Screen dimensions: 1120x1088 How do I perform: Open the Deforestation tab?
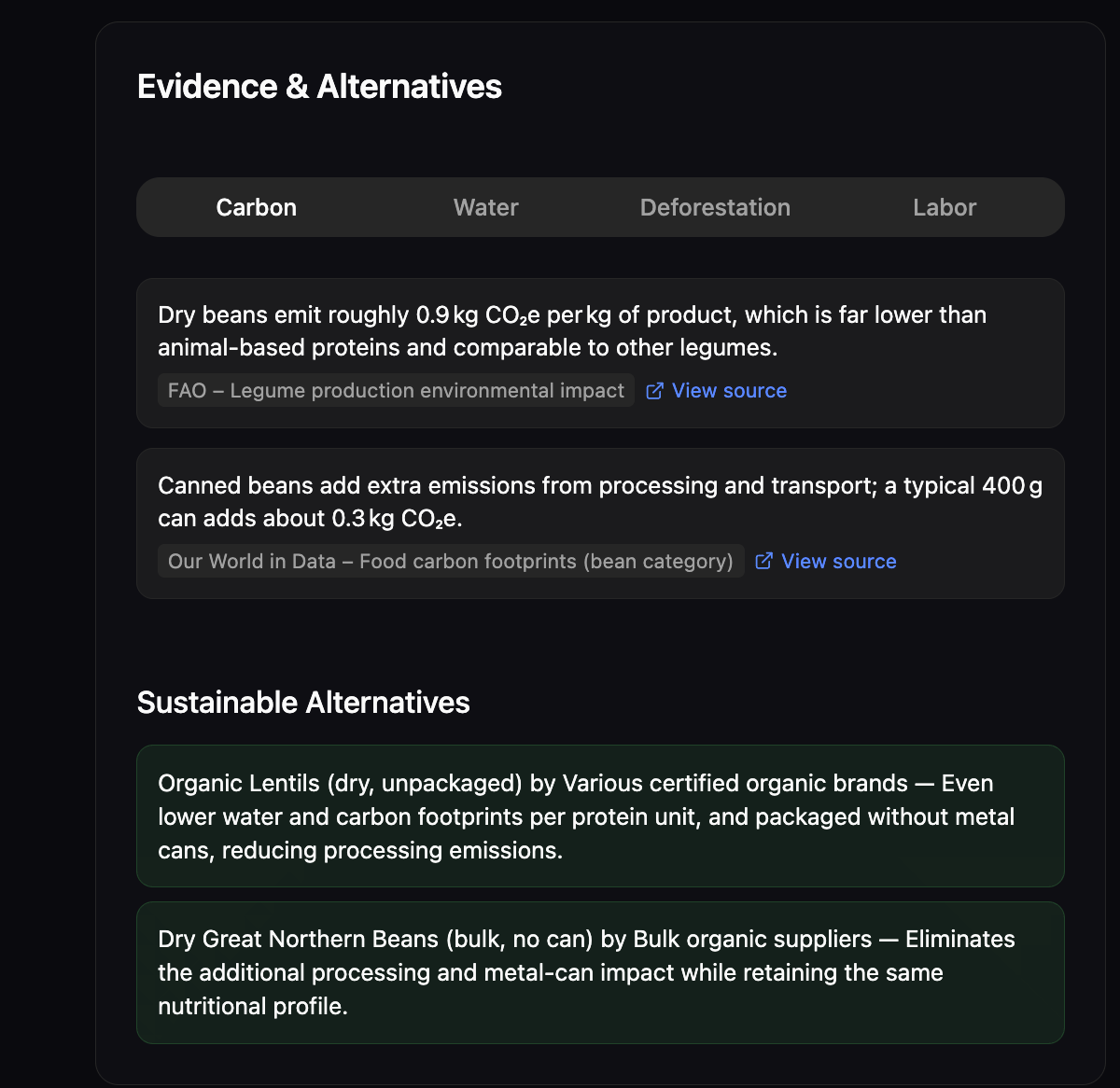pos(715,207)
